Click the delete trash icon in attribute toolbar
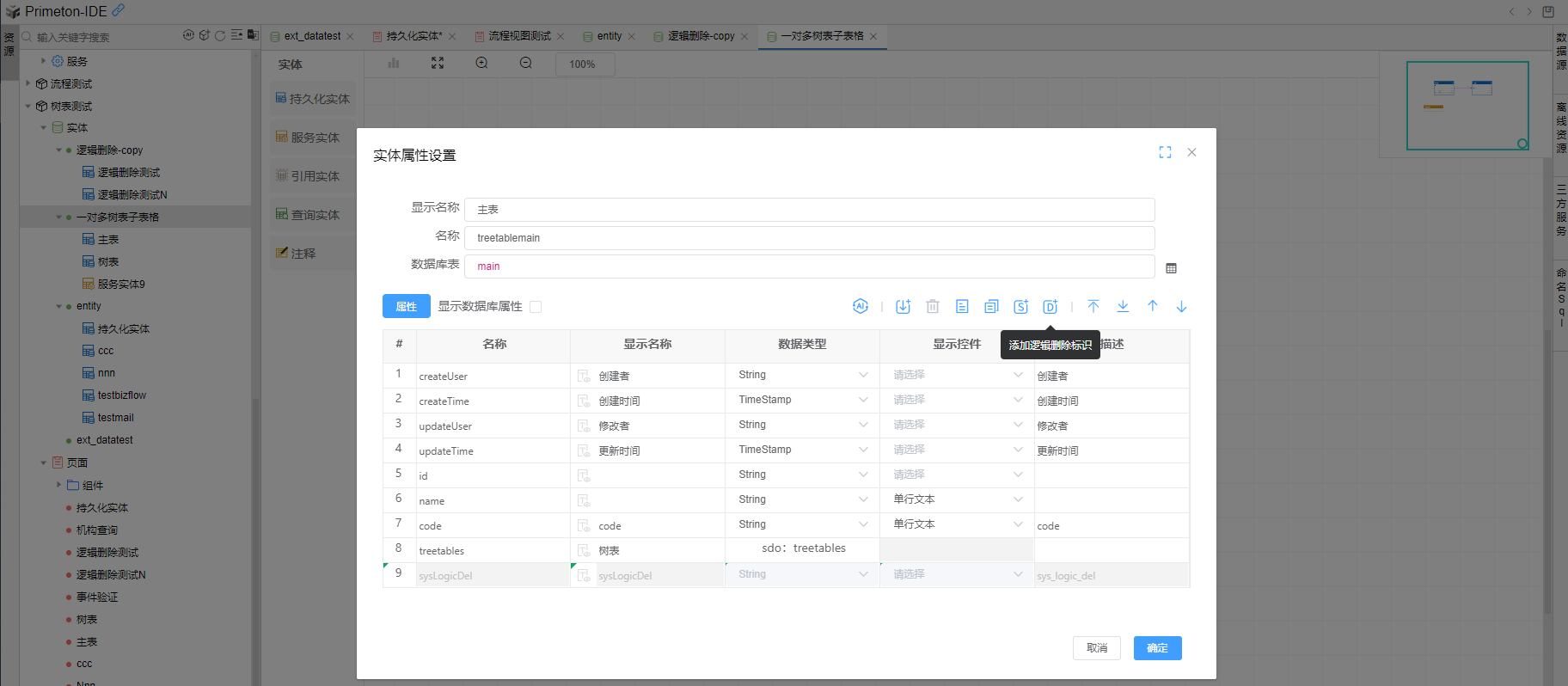 [933, 307]
